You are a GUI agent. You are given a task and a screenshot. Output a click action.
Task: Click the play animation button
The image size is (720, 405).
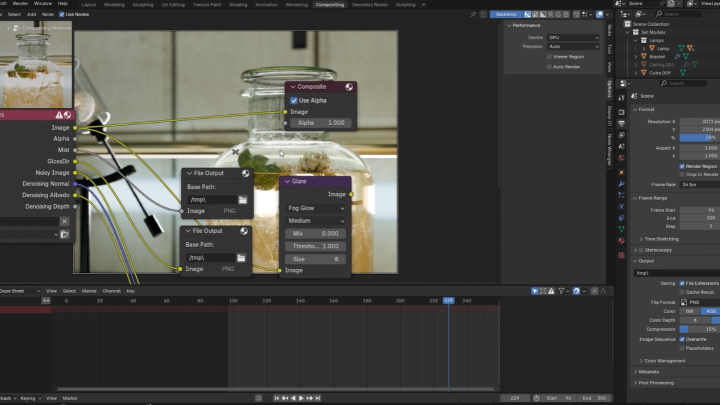[301, 398]
